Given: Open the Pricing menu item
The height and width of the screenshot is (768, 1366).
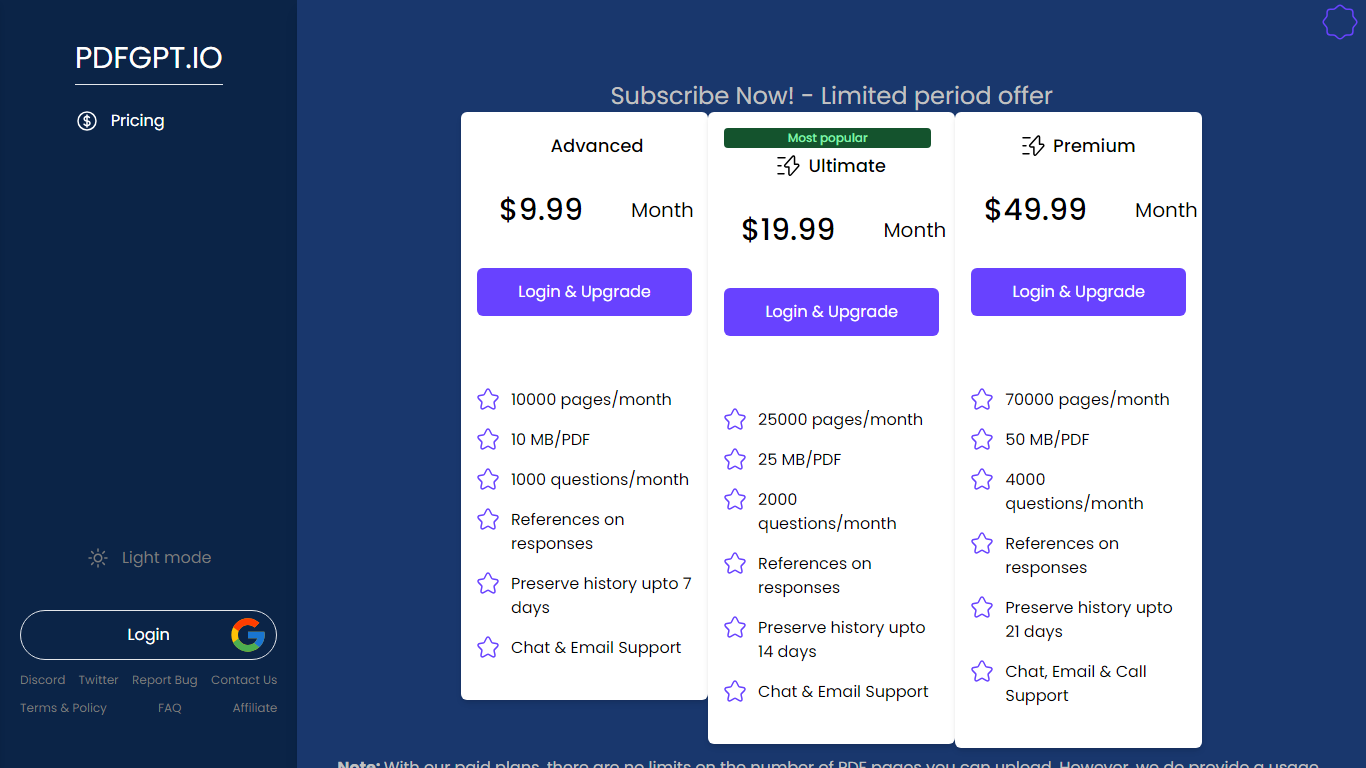Looking at the screenshot, I should [x=137, y=121].
